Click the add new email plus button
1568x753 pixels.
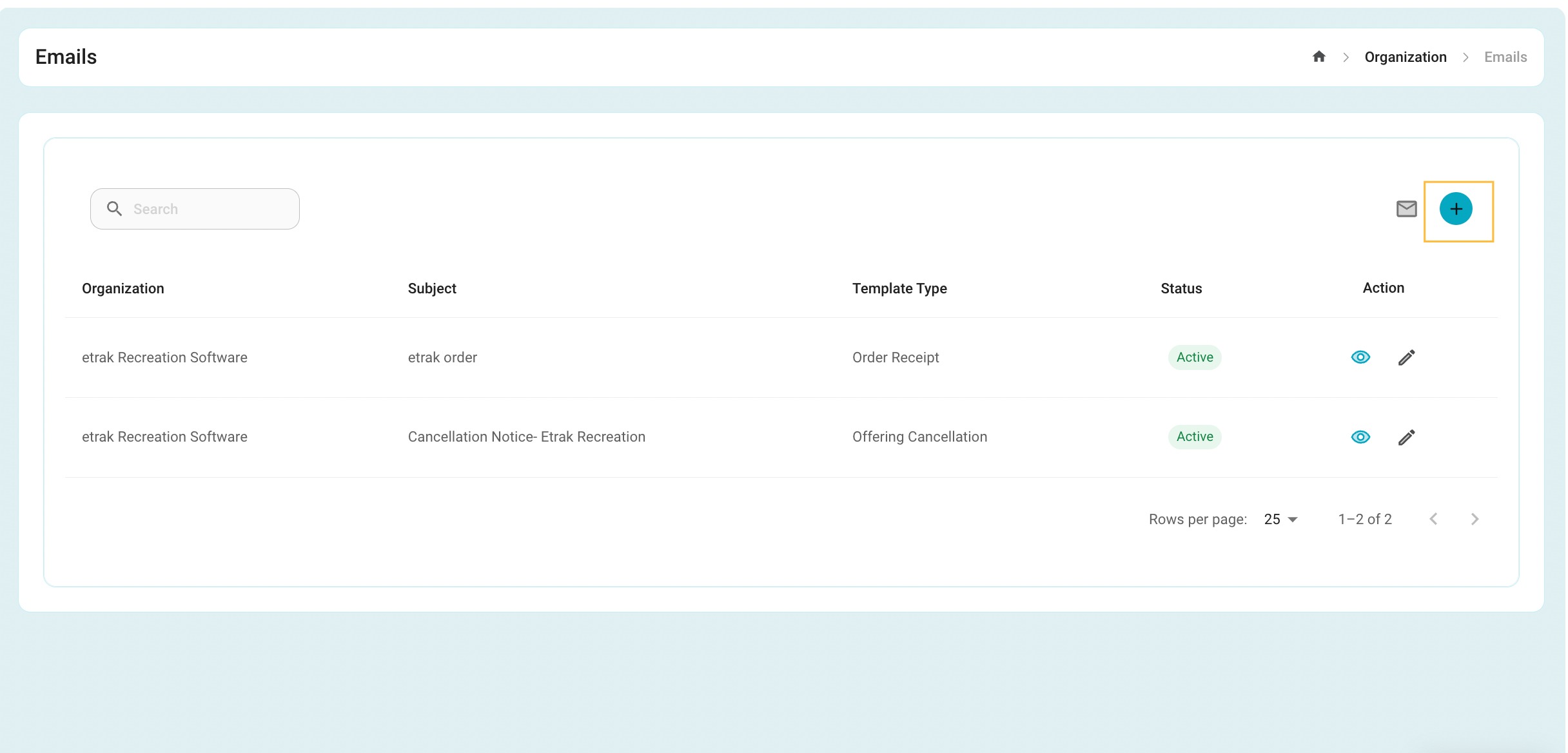(x=1456, y=209)
